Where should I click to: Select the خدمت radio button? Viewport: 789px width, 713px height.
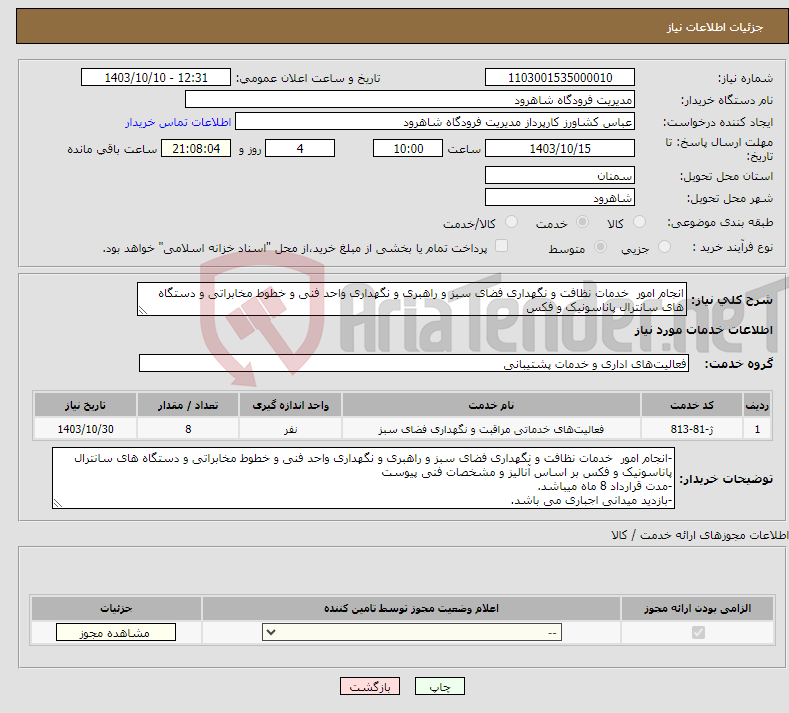tap(582, 222)
